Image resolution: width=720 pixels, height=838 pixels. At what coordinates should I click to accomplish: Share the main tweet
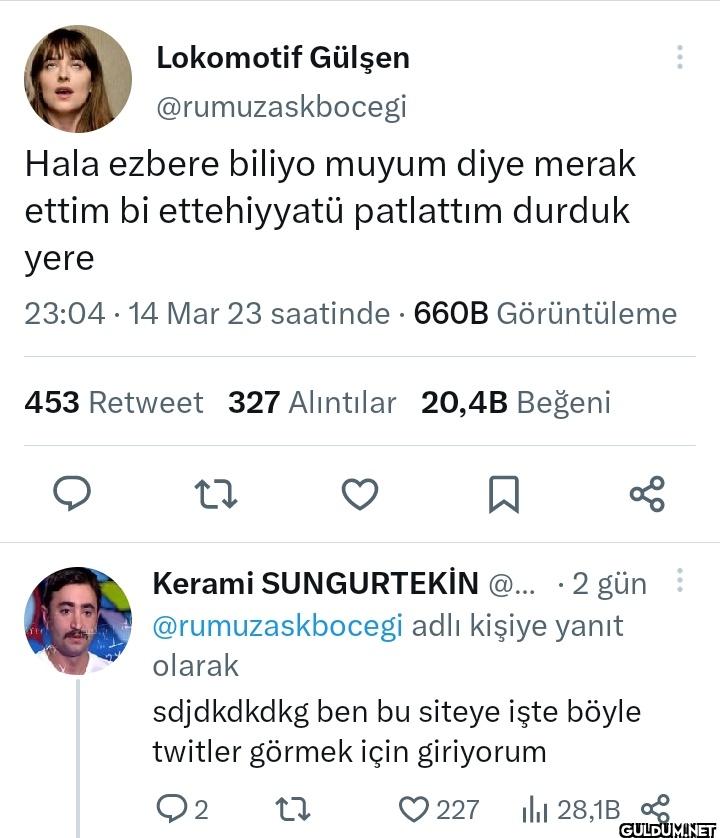pyautogui.click(x=647, y=493)
